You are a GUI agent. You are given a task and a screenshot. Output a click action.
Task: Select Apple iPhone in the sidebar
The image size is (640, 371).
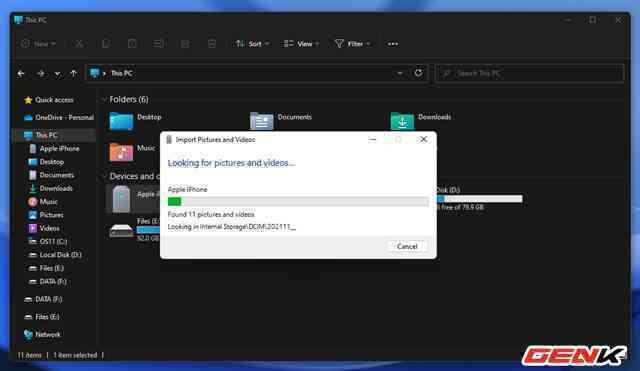54,149
